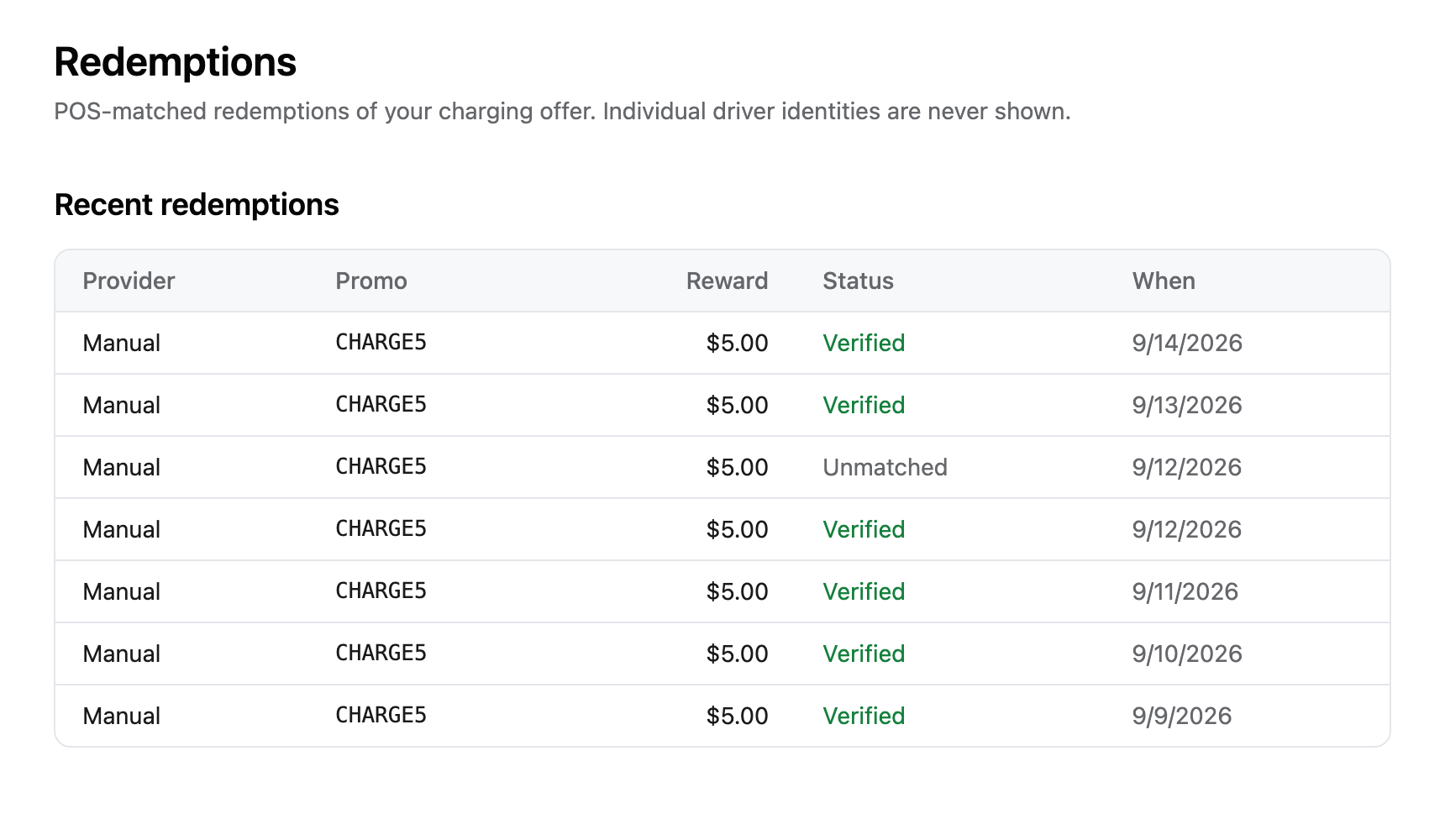Click the Recent redemptions section title
The image size is (1445, 840).
click(197, 205)
